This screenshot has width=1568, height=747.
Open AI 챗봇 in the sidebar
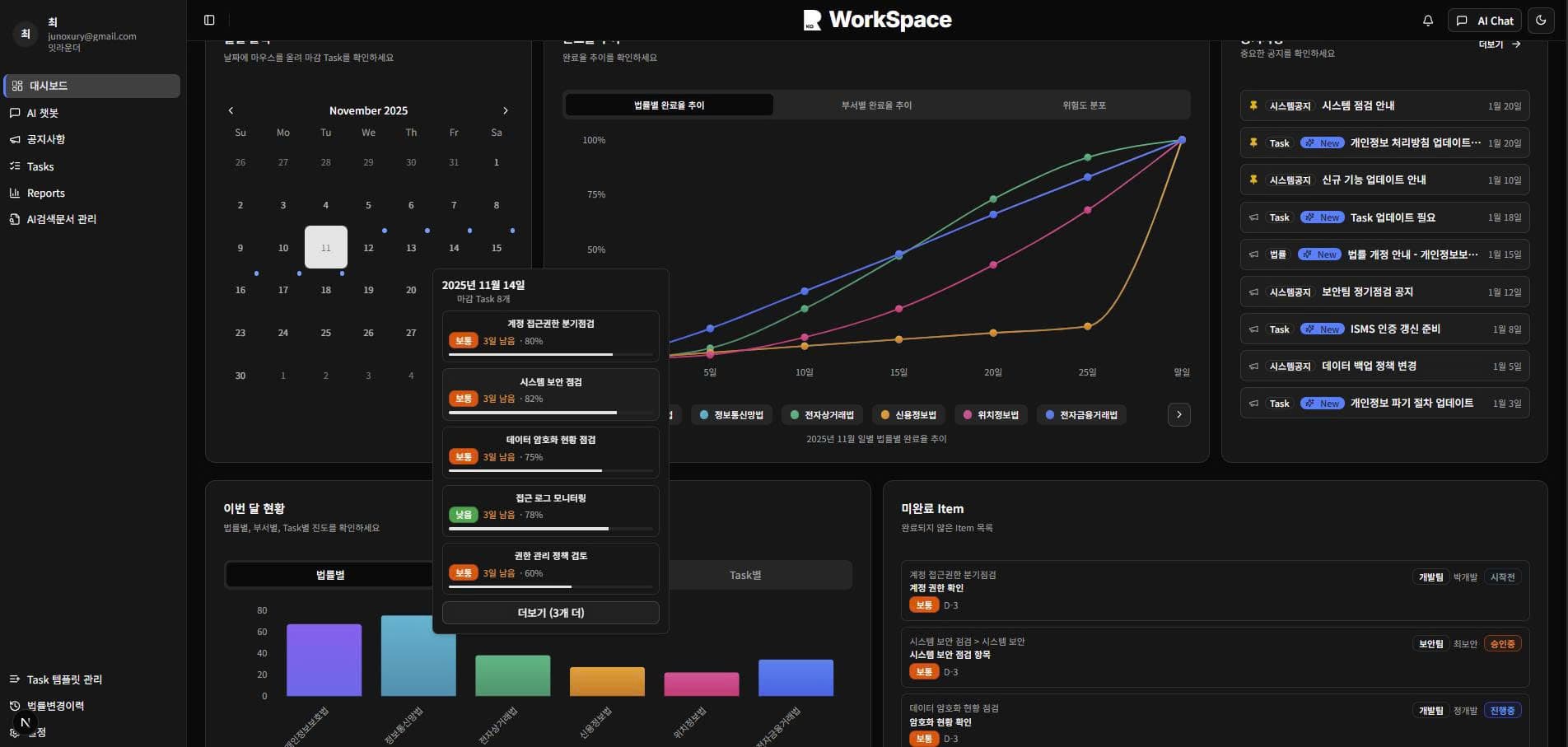click(43, 113)
